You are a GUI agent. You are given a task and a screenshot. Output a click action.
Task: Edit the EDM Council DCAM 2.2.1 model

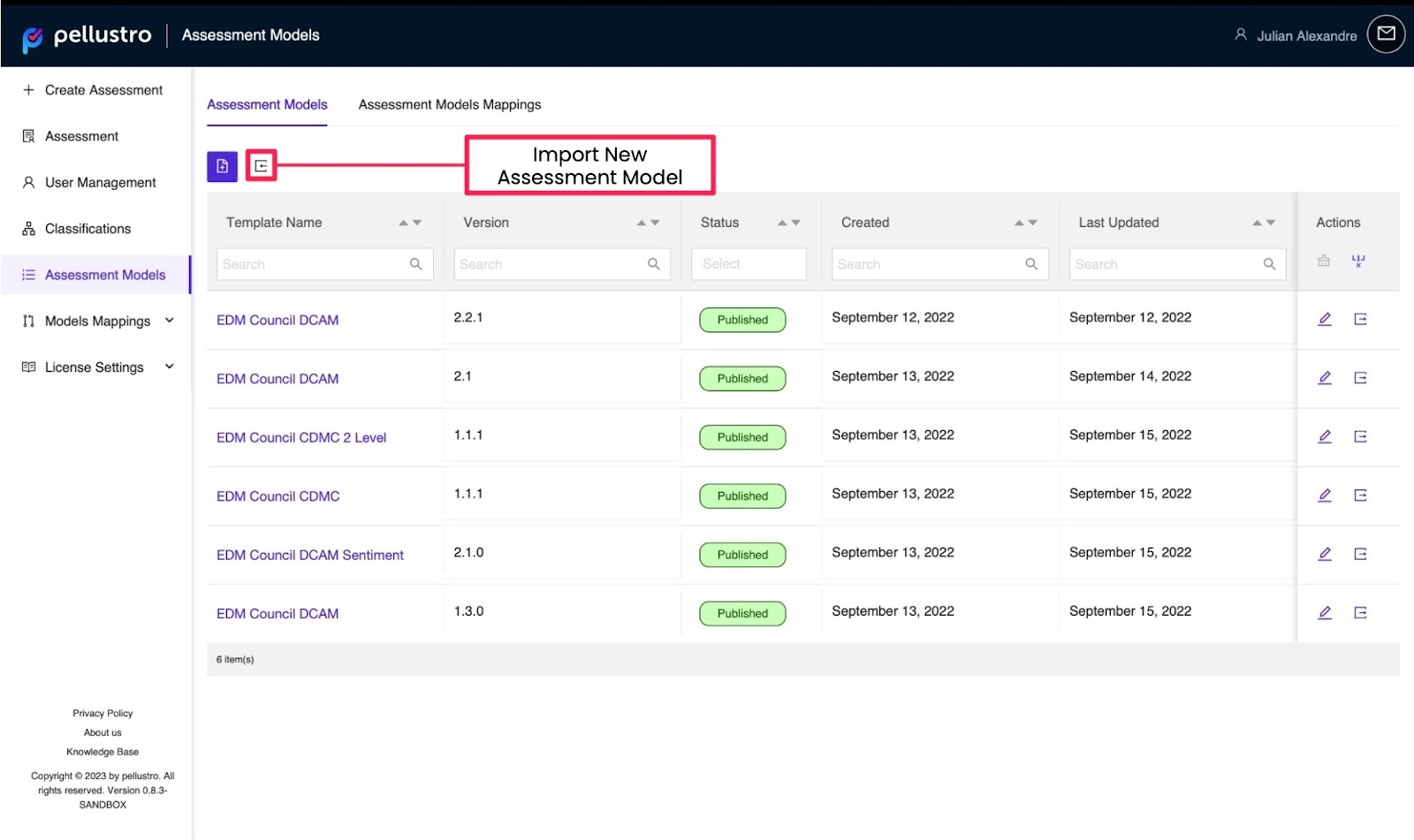[x=1325, y=319]
